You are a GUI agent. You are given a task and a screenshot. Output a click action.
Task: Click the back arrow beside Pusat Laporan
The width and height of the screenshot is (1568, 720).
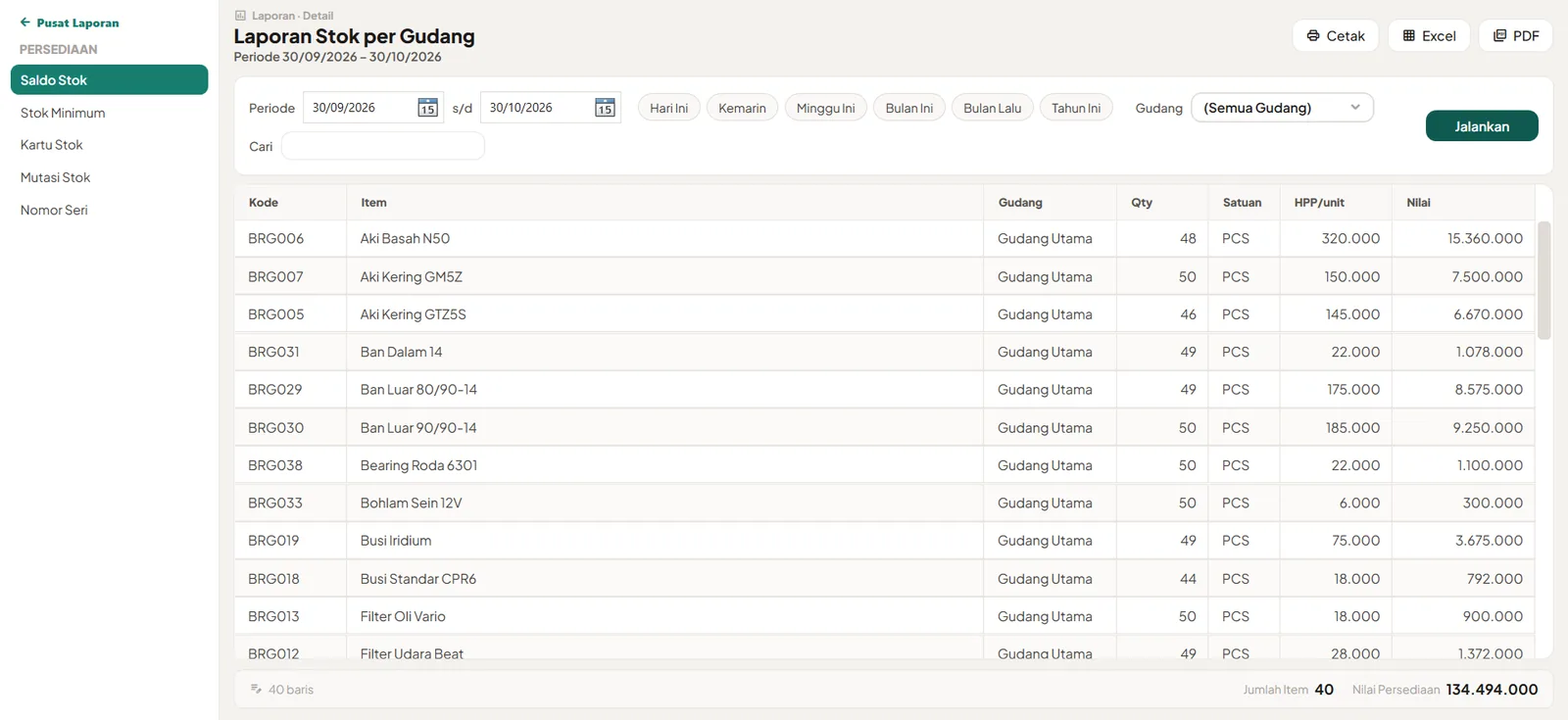[x=25, y=23]
